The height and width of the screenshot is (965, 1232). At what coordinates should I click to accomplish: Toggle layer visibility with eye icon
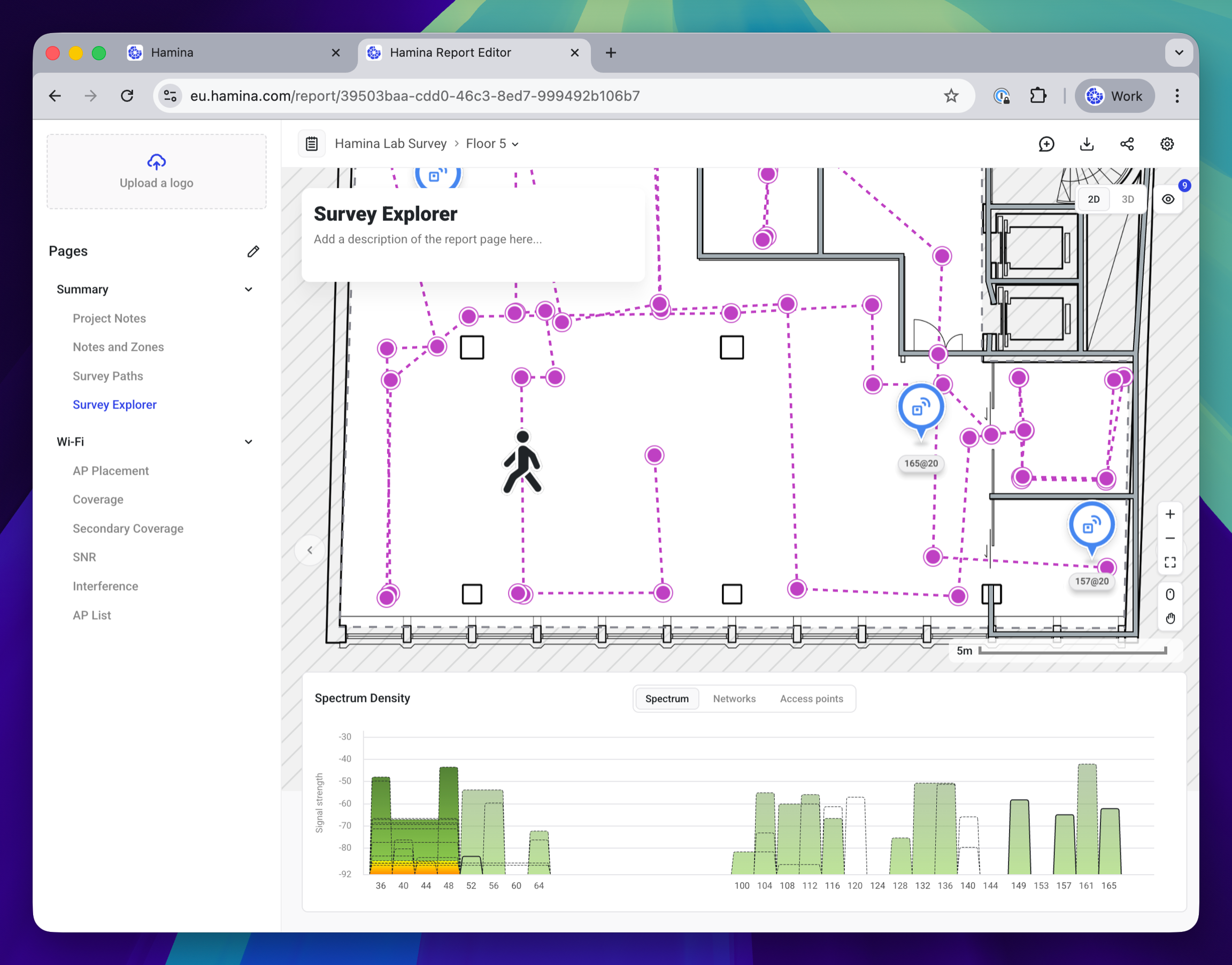click(1168, 199)
